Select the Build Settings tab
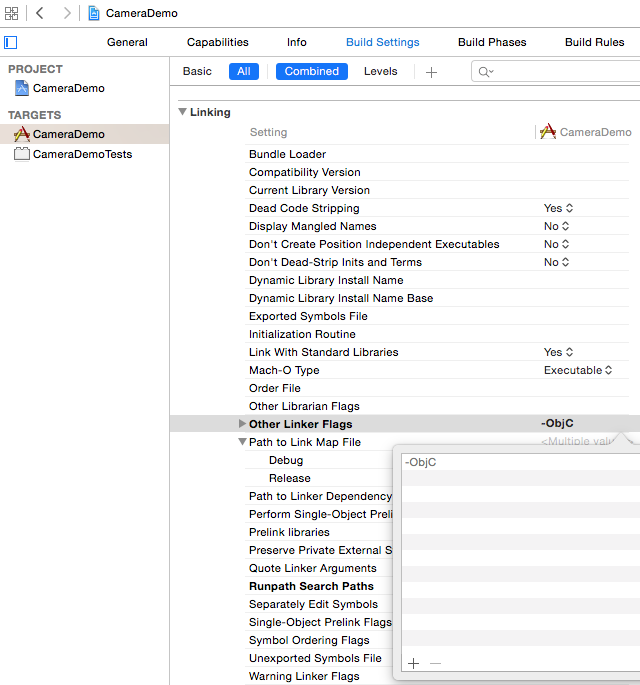The width and height of the screenshot is (640, 685). click(x=383, y=42)
